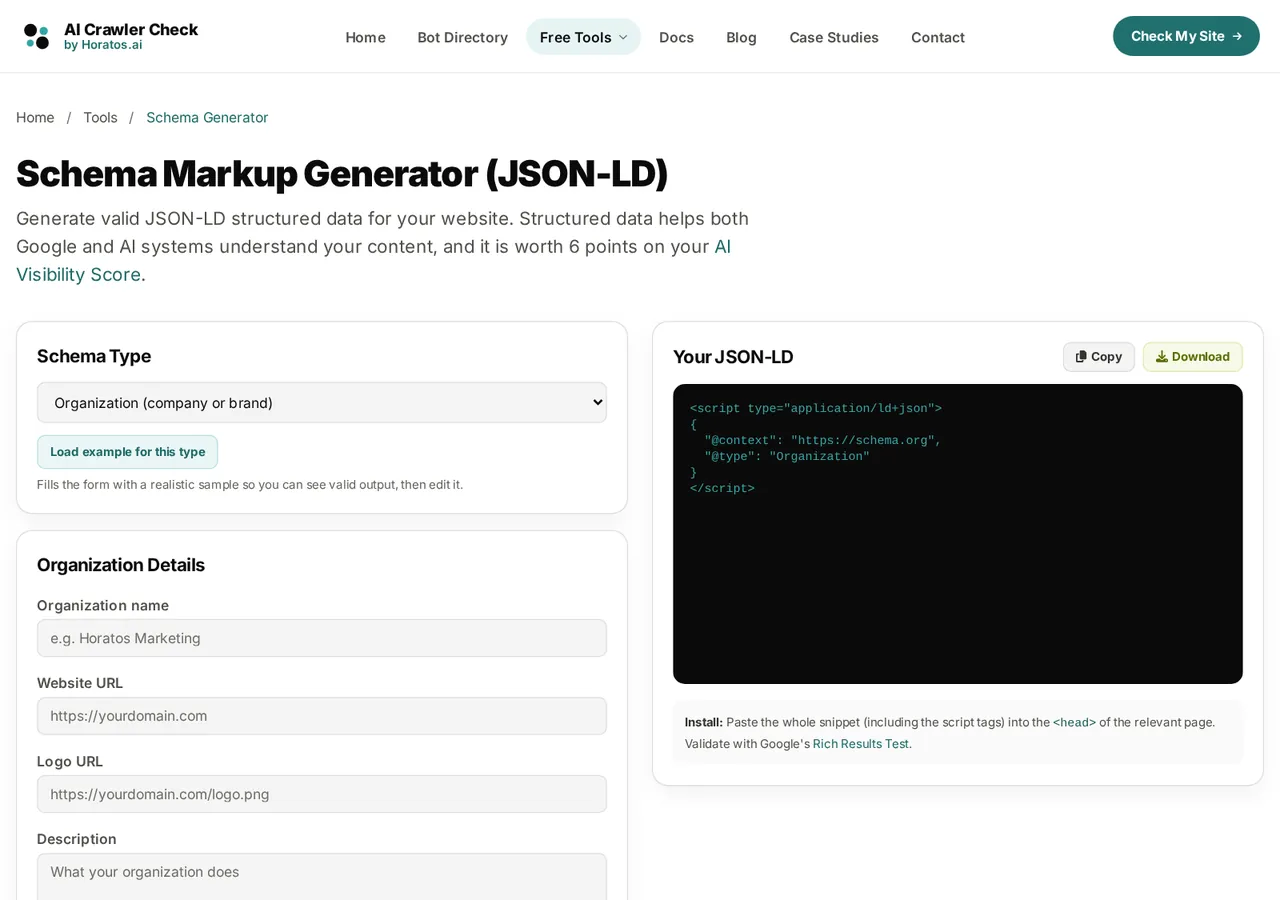Open the Rich Results Test link
Screen dimensions: 1280x900
pyautogui.click(x=861, y=744)
